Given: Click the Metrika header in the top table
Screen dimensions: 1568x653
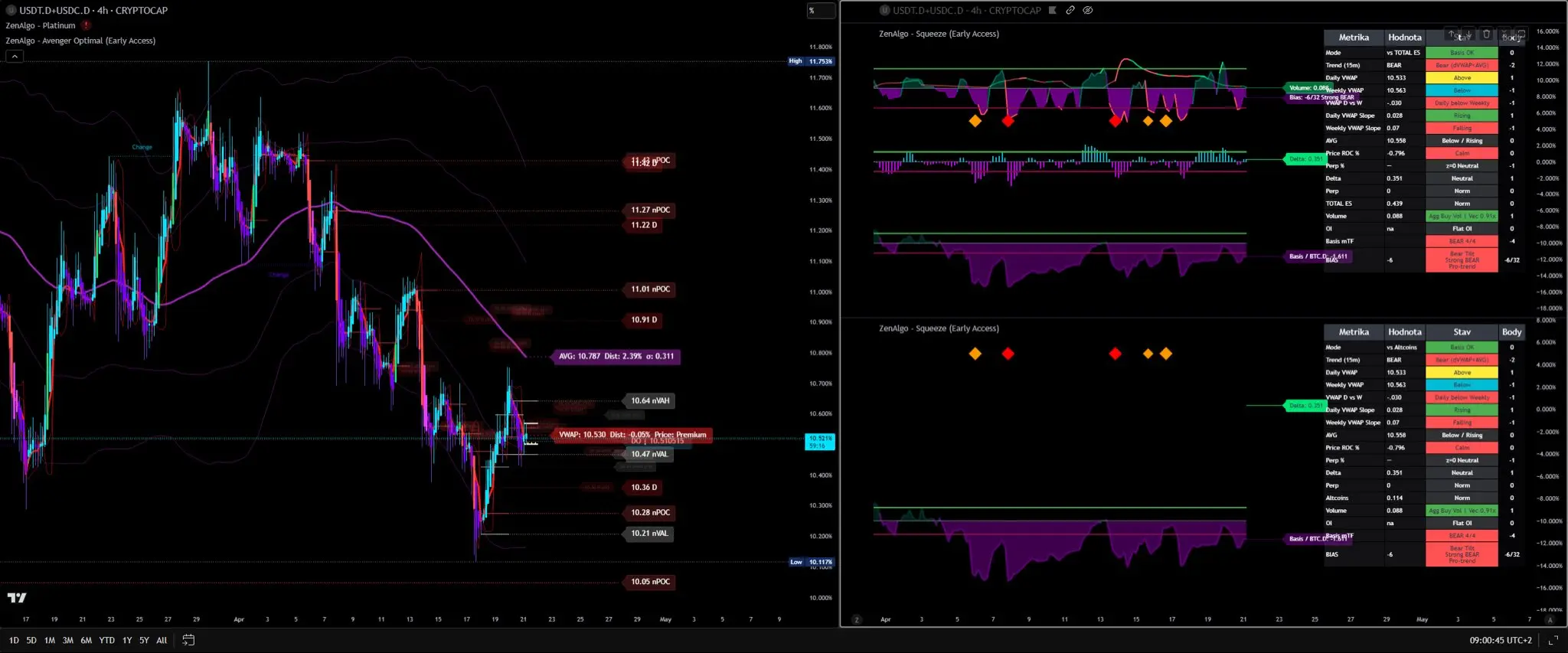Looking at the screenshot, I should point(1354,38).
